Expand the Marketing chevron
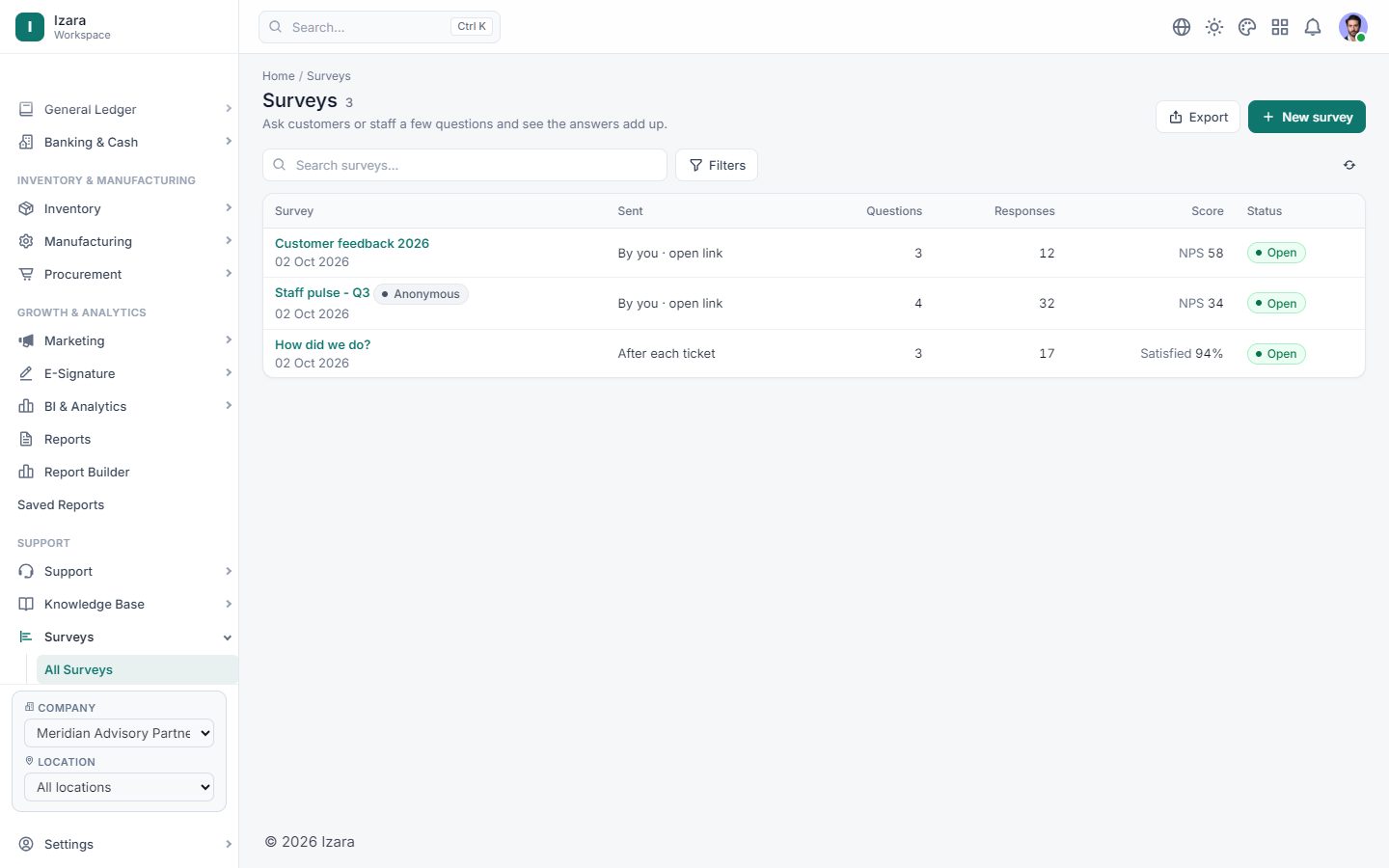This screenshot has height=868, width=1389. coord(229,340)
